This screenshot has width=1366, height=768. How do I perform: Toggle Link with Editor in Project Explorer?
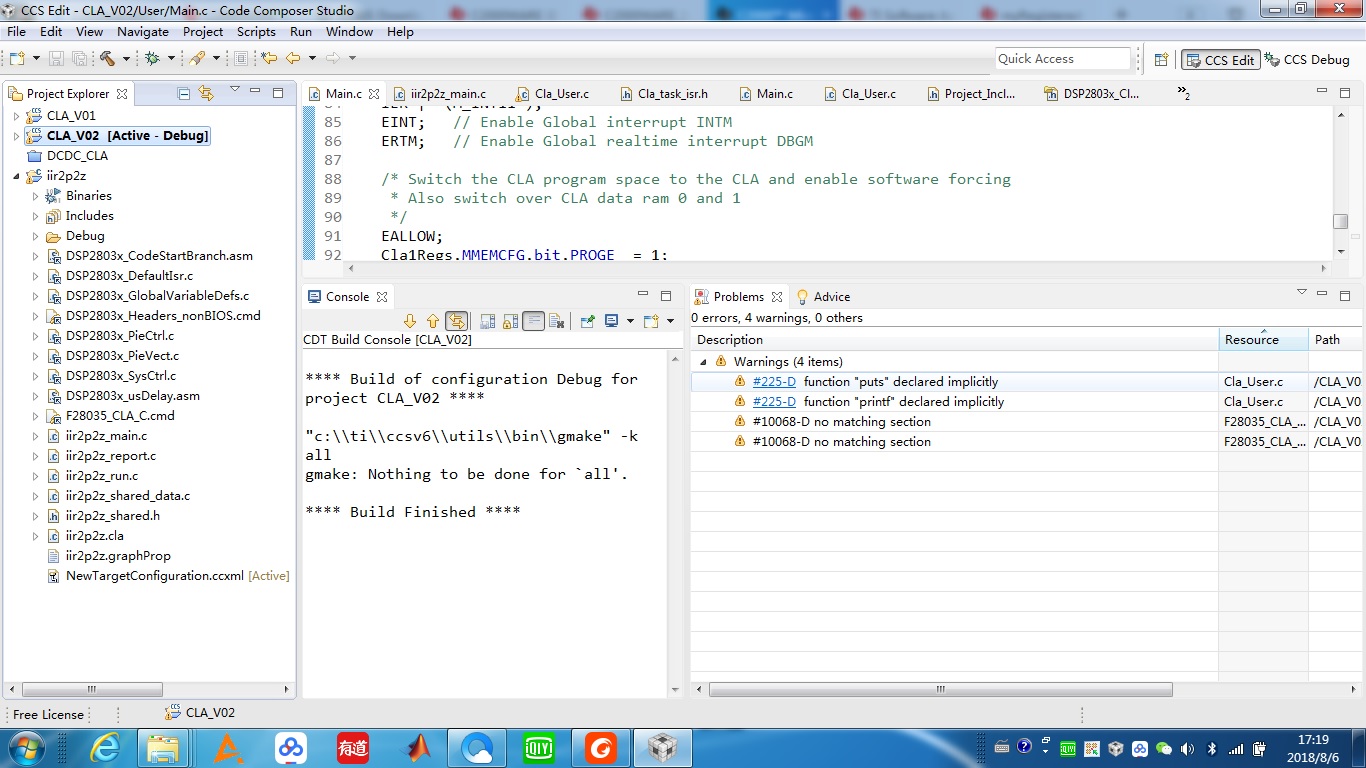206,93
